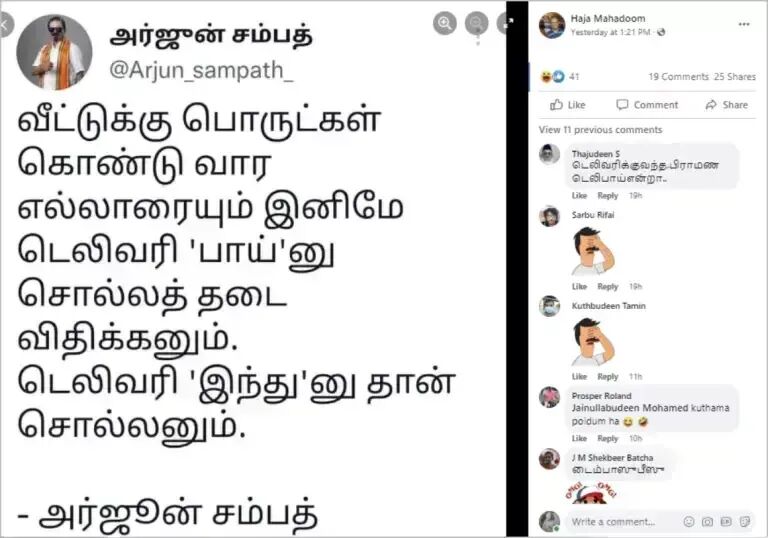Click the zoom in magnifier icon
Viewport: 768px width, 538px height.
pyautogui.click(x=445, y=23)
